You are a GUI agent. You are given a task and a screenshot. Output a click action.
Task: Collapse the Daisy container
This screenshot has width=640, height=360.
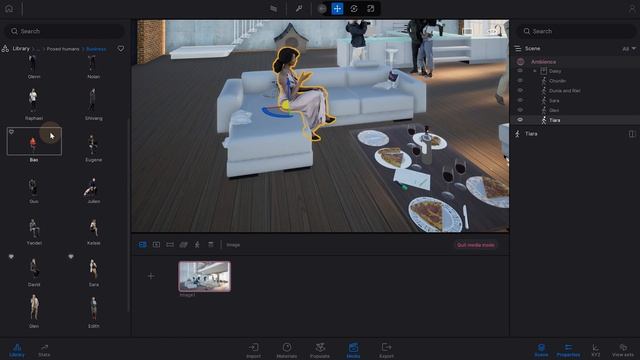(x=535, y=71)
